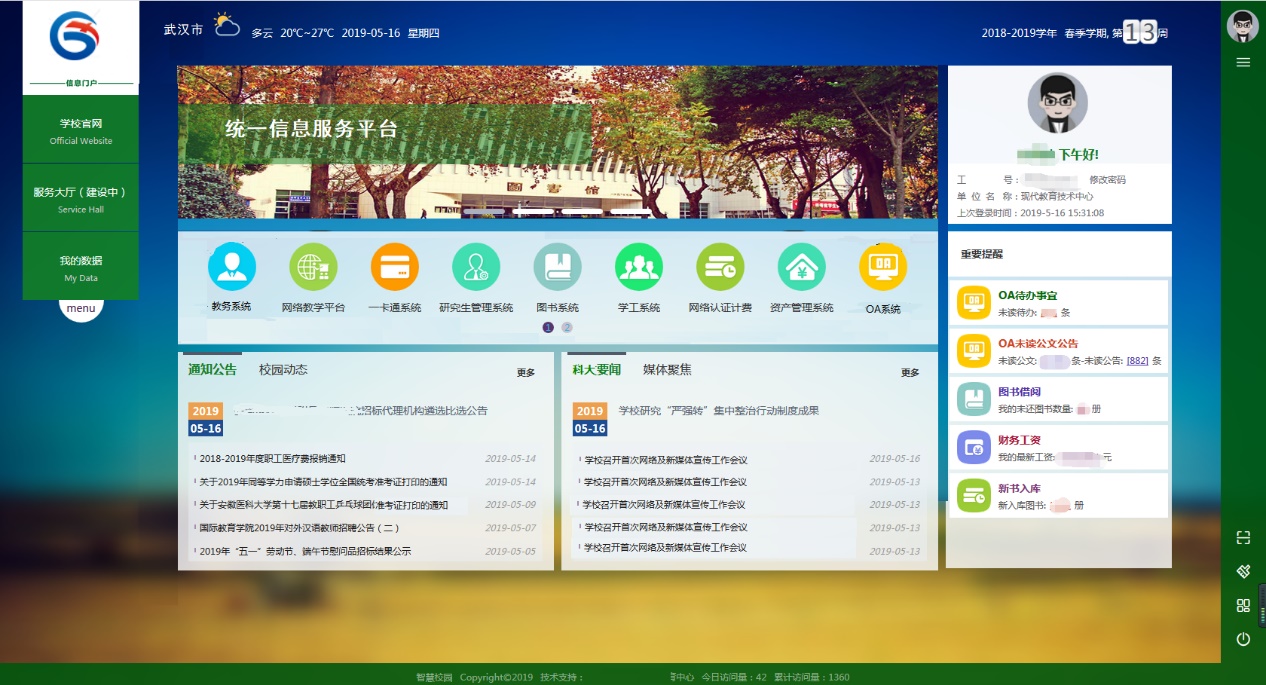Open the 学工系统 people icon
Viewport: 1266px width, 685px height.
pyautogui.click(x=639, y=268)
